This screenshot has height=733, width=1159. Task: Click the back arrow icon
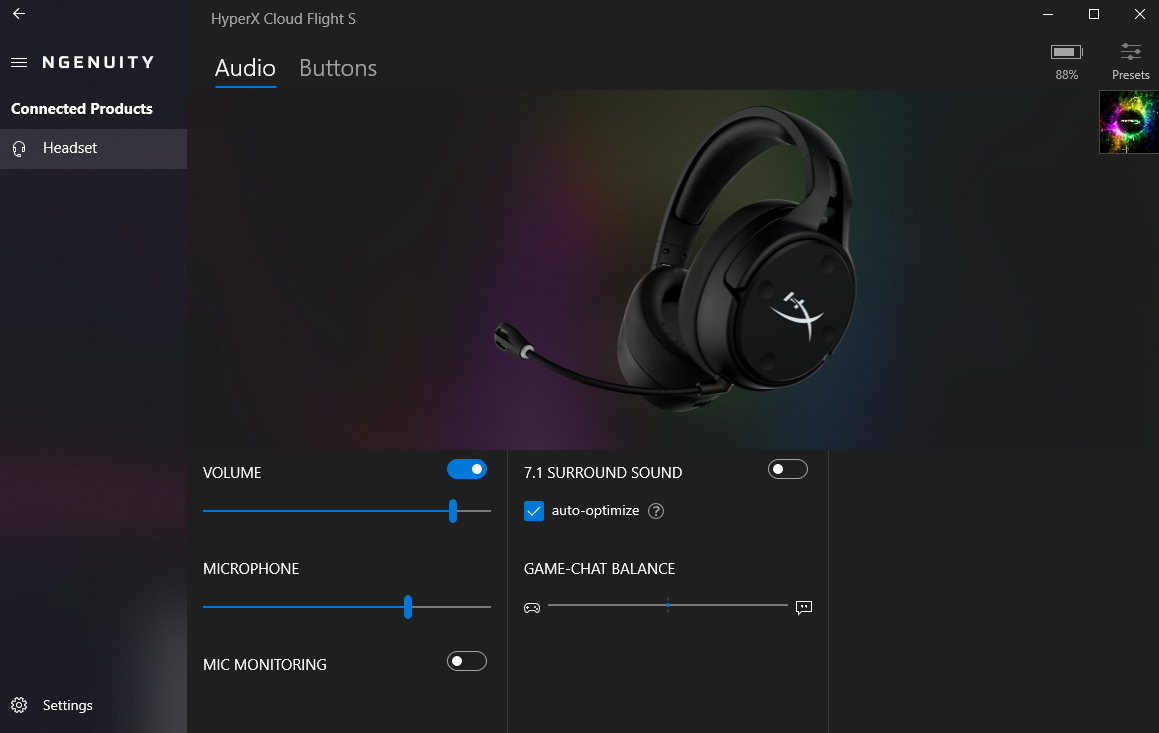coord(18,14)
